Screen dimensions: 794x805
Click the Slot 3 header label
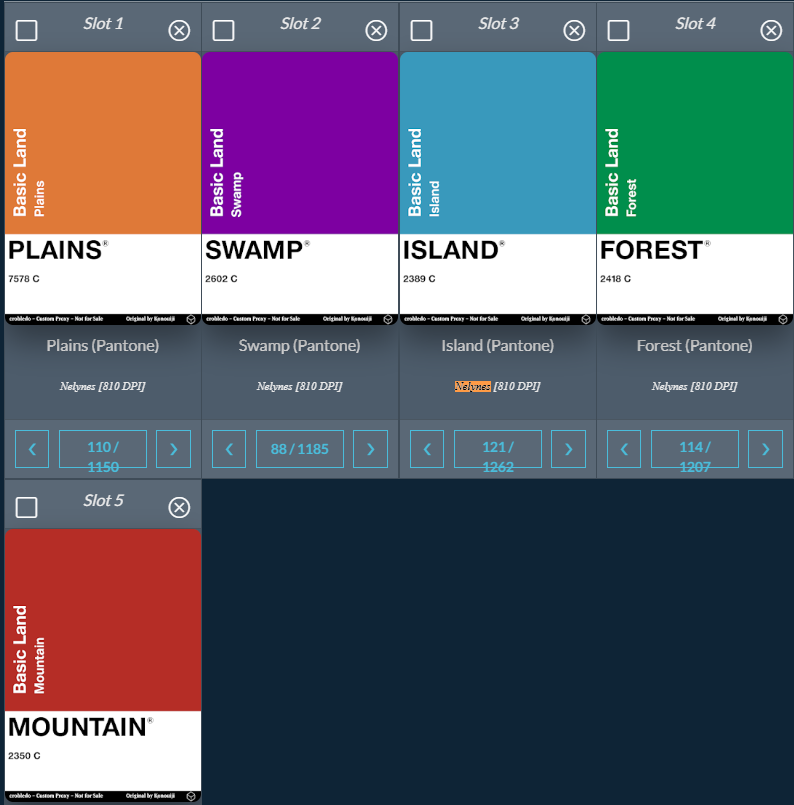(498, 24)
